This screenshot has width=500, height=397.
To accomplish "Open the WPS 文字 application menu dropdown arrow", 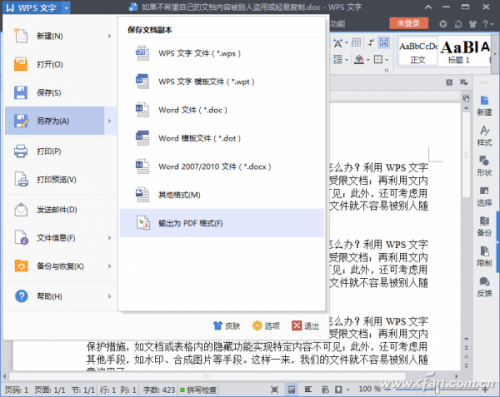I will point(66,8).
